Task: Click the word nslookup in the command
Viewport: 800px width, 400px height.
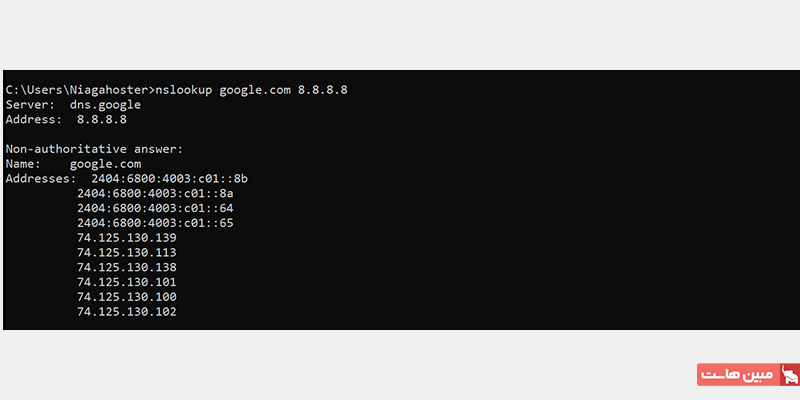Action: [x=184, y=90]
